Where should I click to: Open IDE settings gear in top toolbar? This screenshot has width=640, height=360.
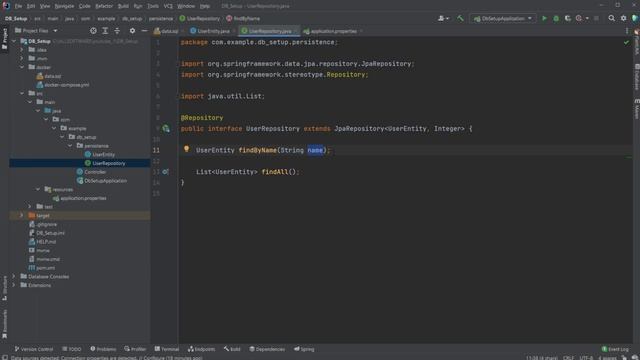(x=623, y=18)
